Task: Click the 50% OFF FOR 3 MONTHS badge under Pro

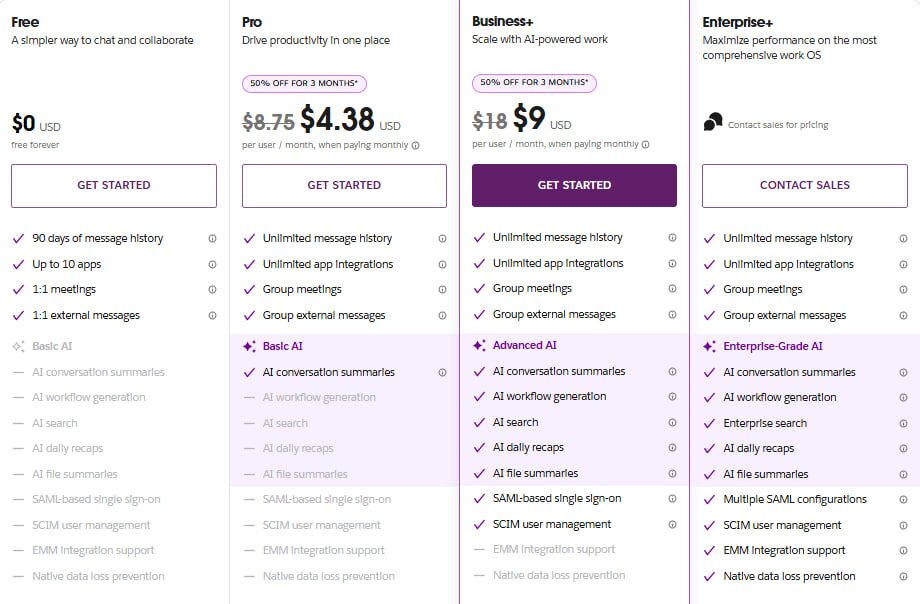Action: tap(305, 84)
